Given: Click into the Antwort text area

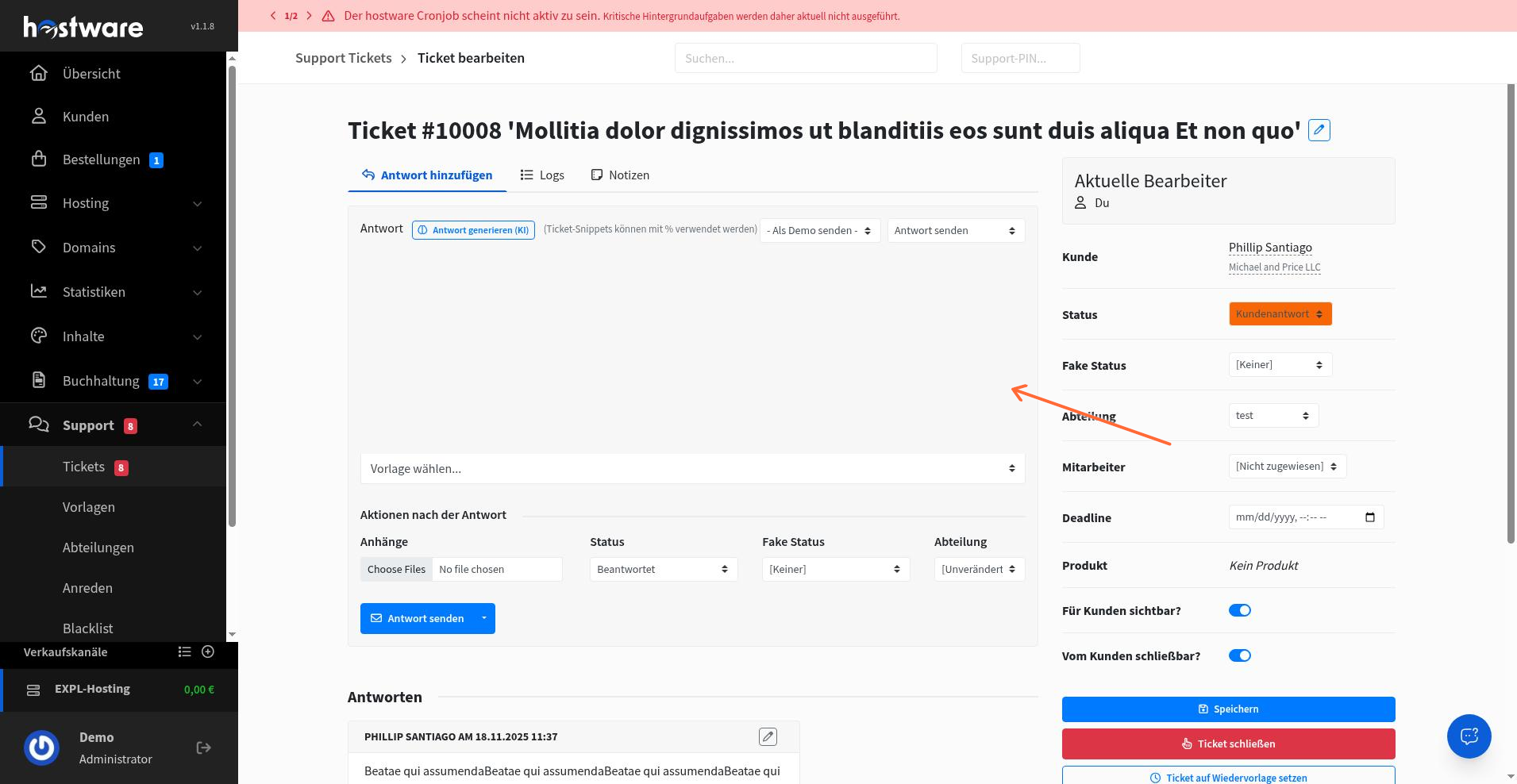Looking at the screenshot, I should pyautogui.click(x=692, y=347).
